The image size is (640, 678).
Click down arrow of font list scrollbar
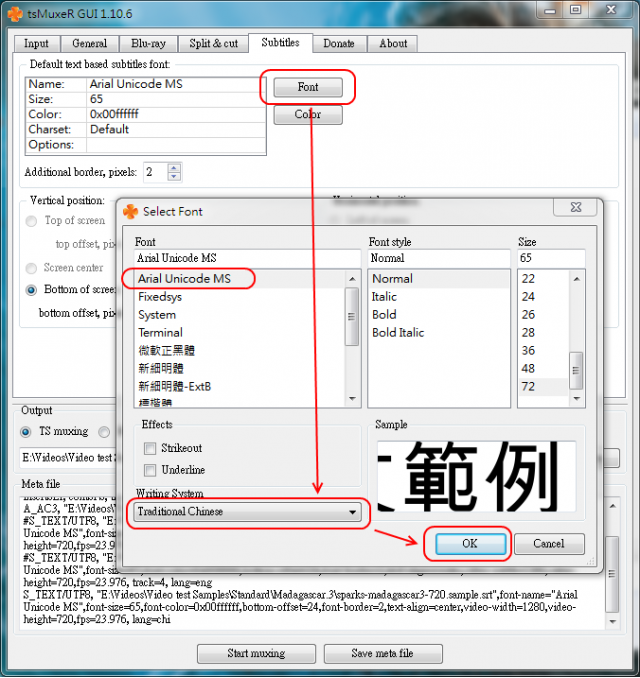tap(352, 398)
